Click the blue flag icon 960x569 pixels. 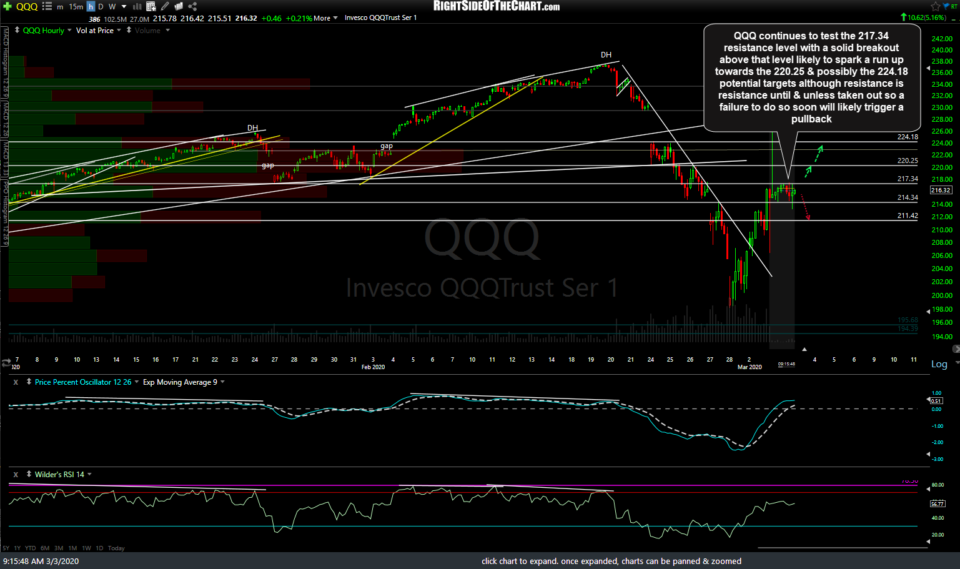click(x=945, y=6)
